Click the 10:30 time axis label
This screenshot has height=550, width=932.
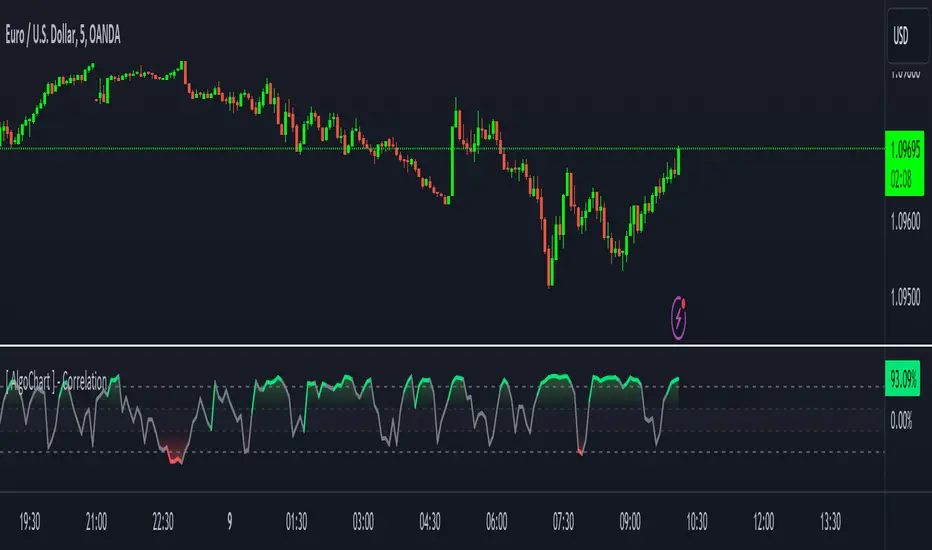697,522
